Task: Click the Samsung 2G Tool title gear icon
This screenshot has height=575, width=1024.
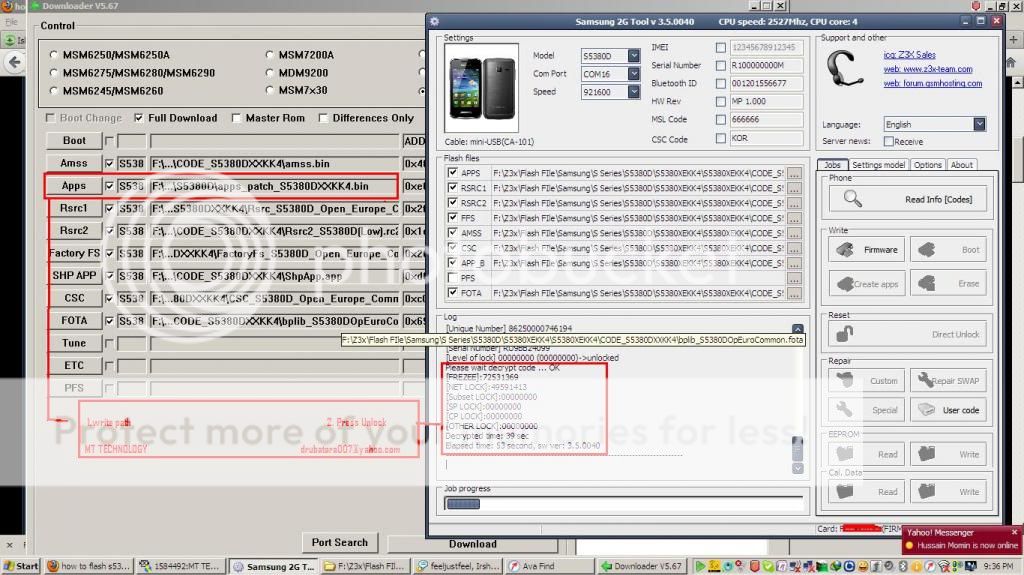Action: click(435, 22)
